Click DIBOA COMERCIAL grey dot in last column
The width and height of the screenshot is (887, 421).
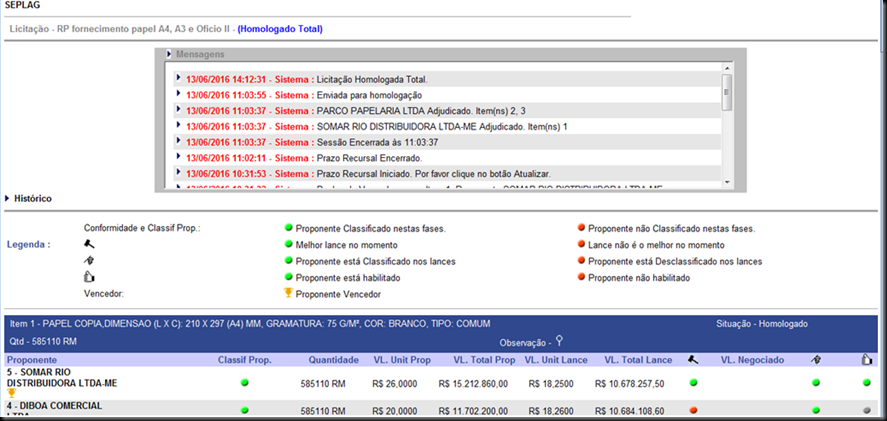867,410
